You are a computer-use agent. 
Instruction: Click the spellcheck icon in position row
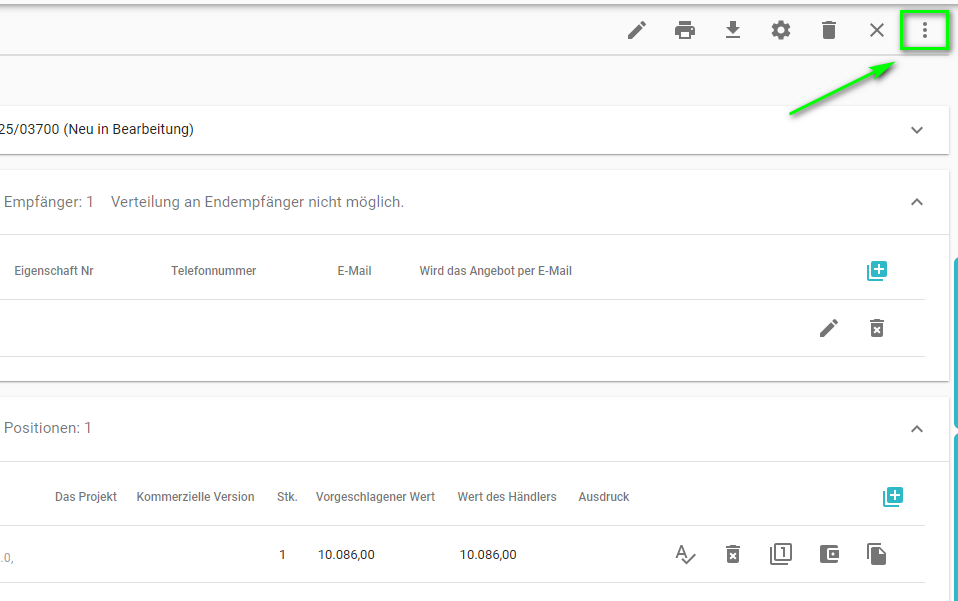[x=685, y=554]
